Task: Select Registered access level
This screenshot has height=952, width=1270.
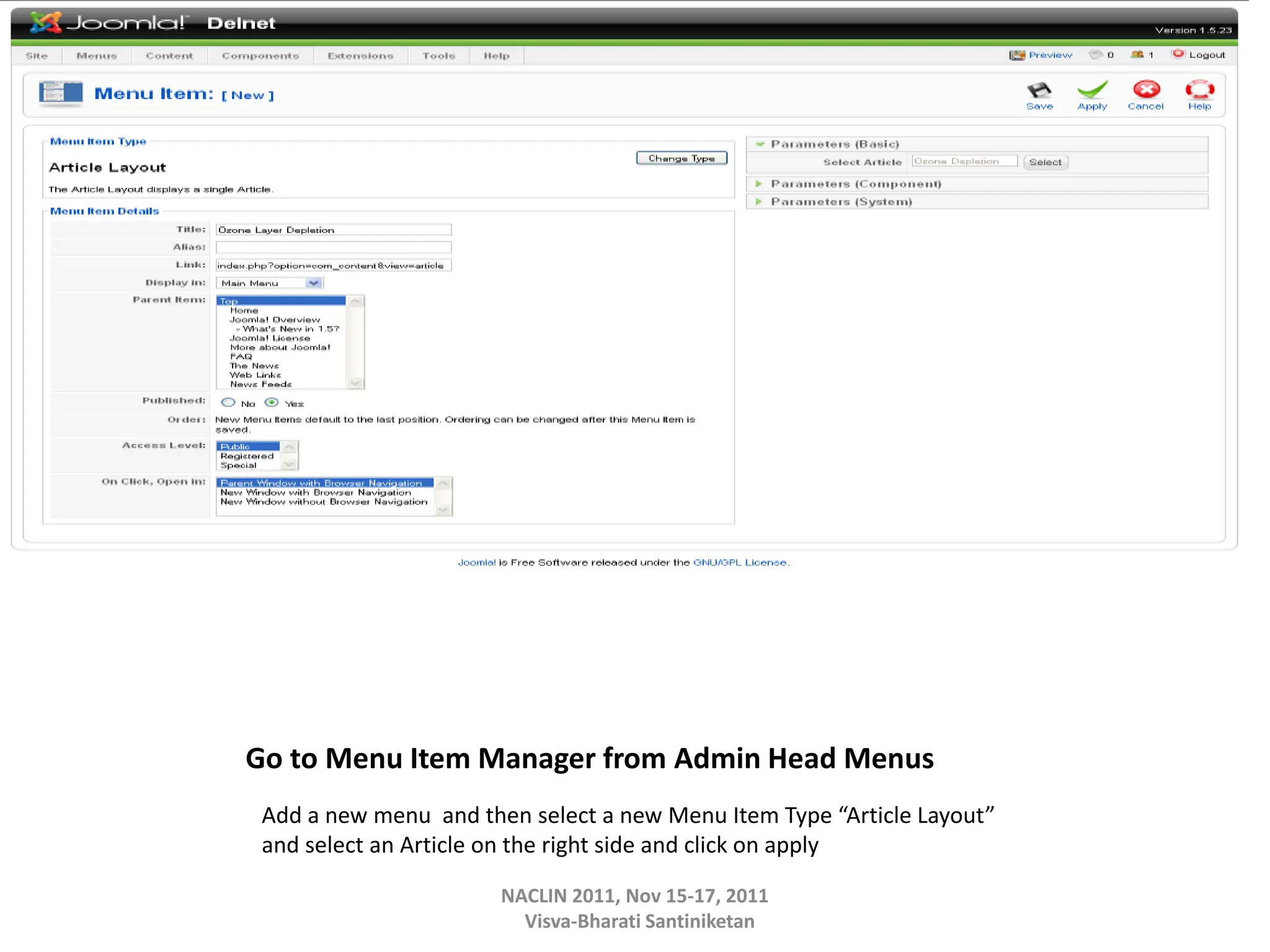Action: click(247, 456)
